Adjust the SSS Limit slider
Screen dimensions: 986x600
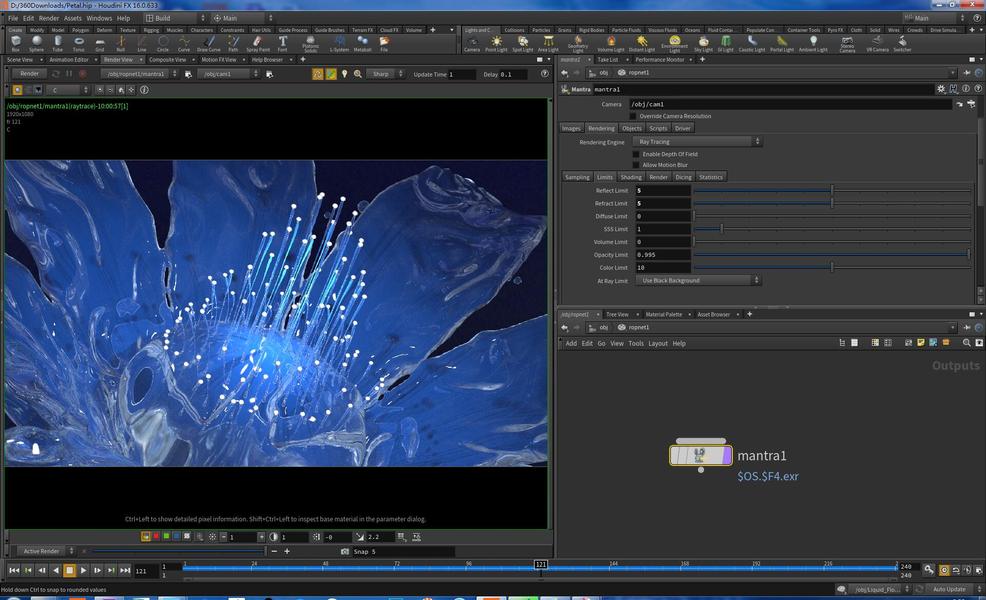click(x=832, y=229)
